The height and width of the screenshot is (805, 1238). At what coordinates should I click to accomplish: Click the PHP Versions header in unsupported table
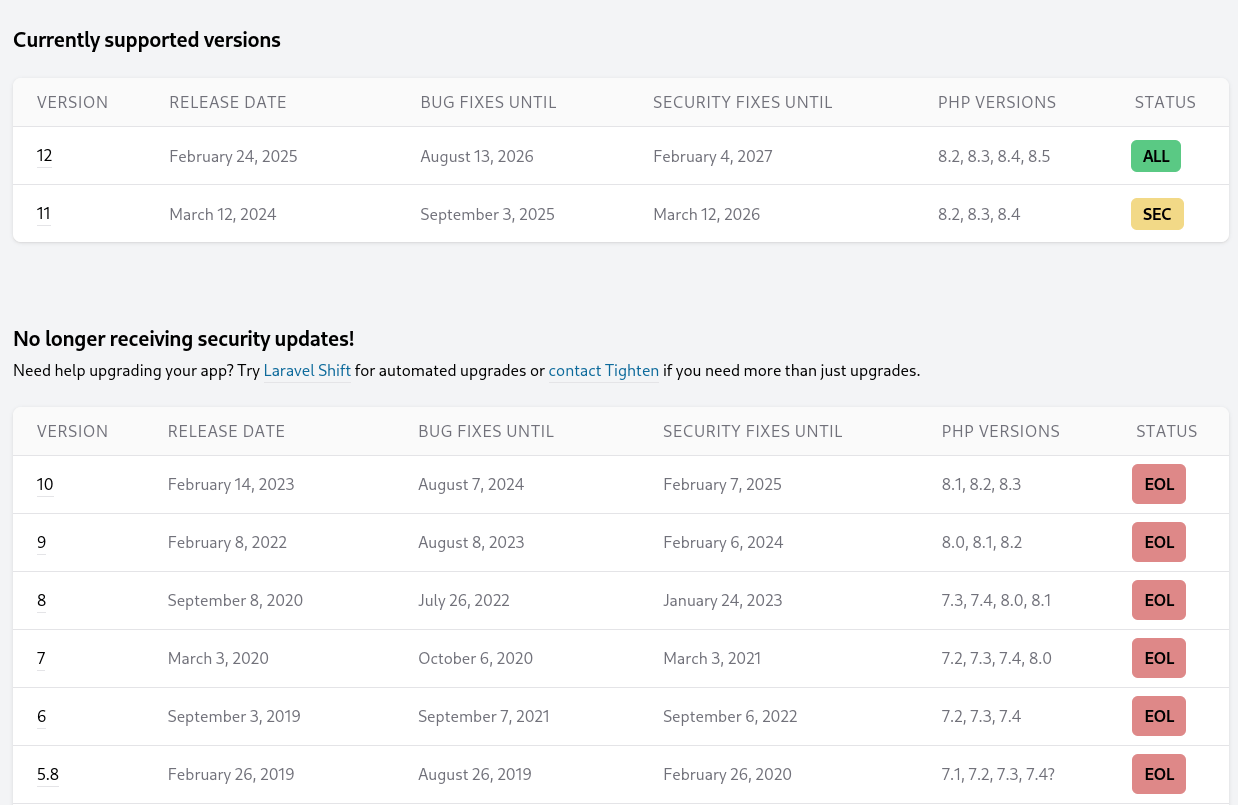click(1000, 432)
